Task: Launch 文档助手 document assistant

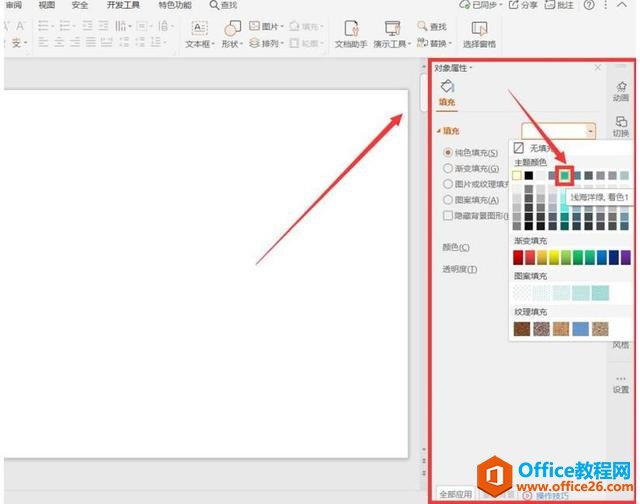Action: (351, 34)
